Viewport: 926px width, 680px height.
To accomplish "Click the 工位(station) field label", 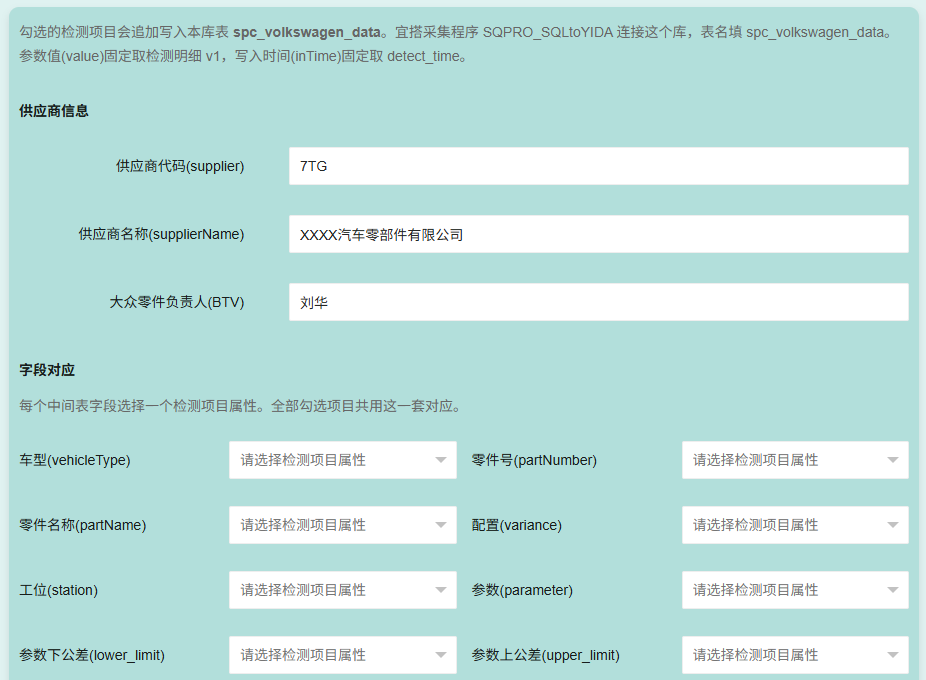I will 58,590.
